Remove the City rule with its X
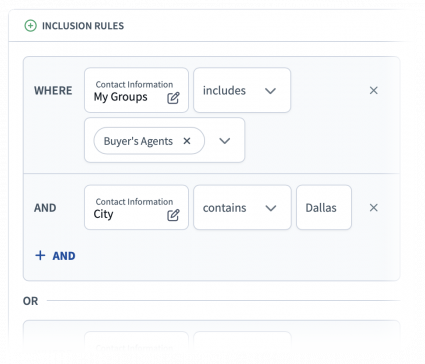This screenshot has height=364, width=425. (x=374, y=208)
